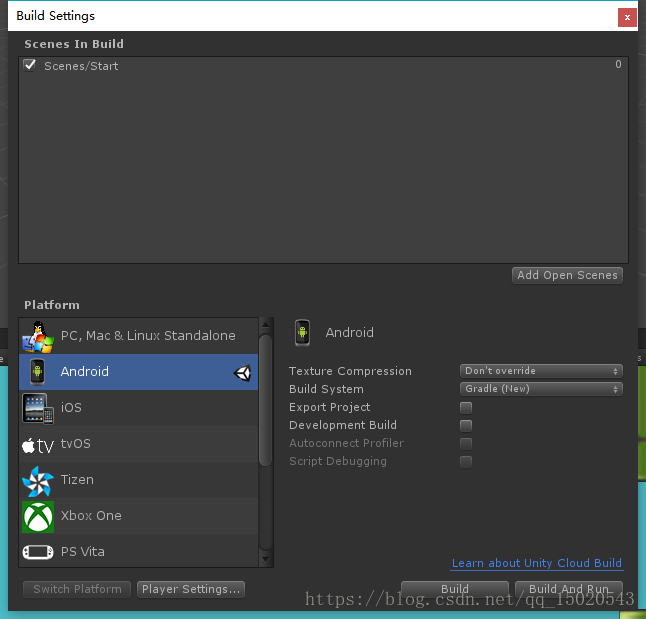Screen dimensions: 646x619
Task: Click the Tizen pinwheel icon
Action: point(38,481)
